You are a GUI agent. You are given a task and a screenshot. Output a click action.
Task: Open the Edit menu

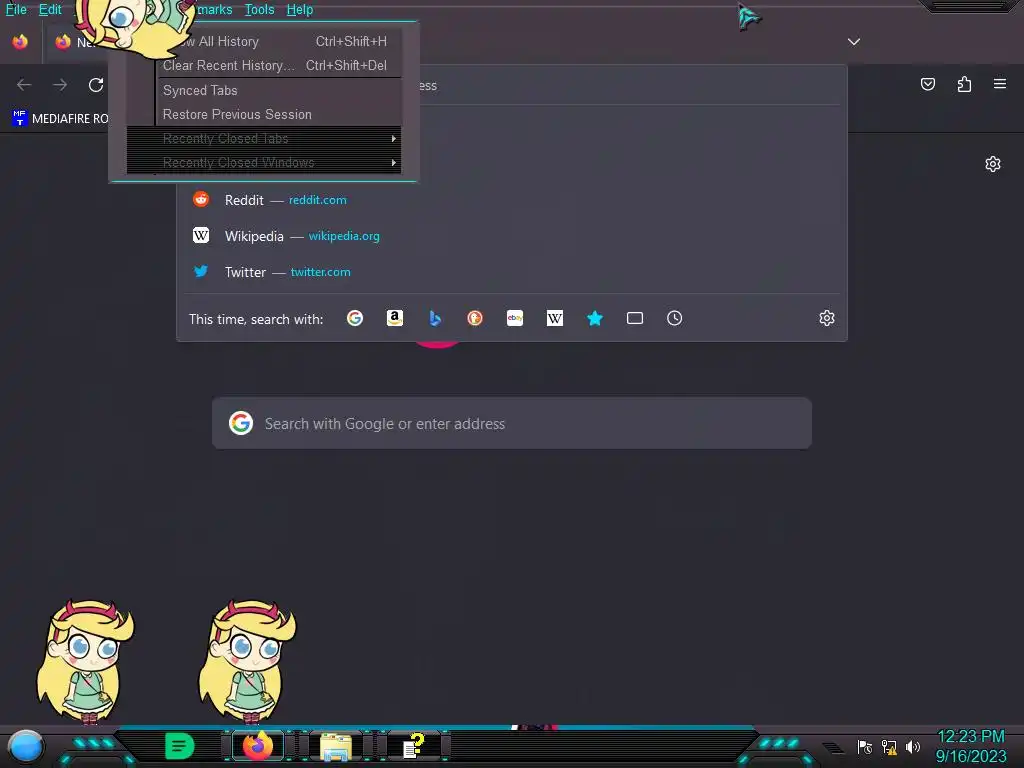[x=50, y=10]
